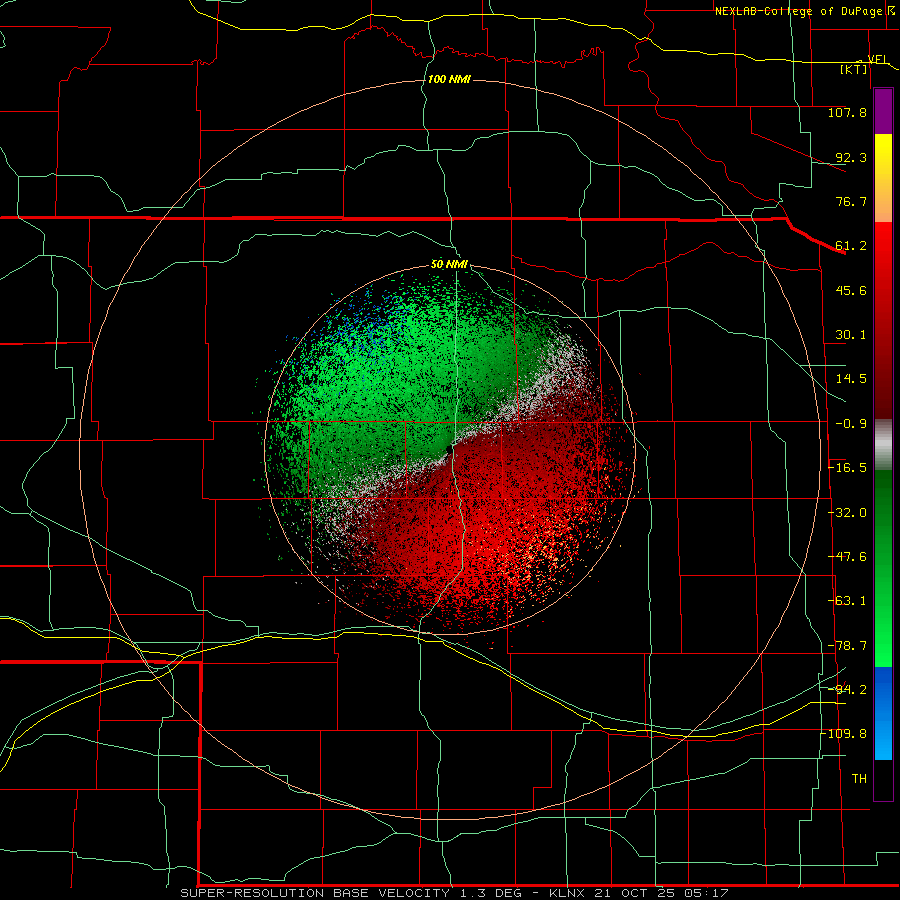
Task: Pick the bright green segment of the color bar
Action: tap(883, 631)
